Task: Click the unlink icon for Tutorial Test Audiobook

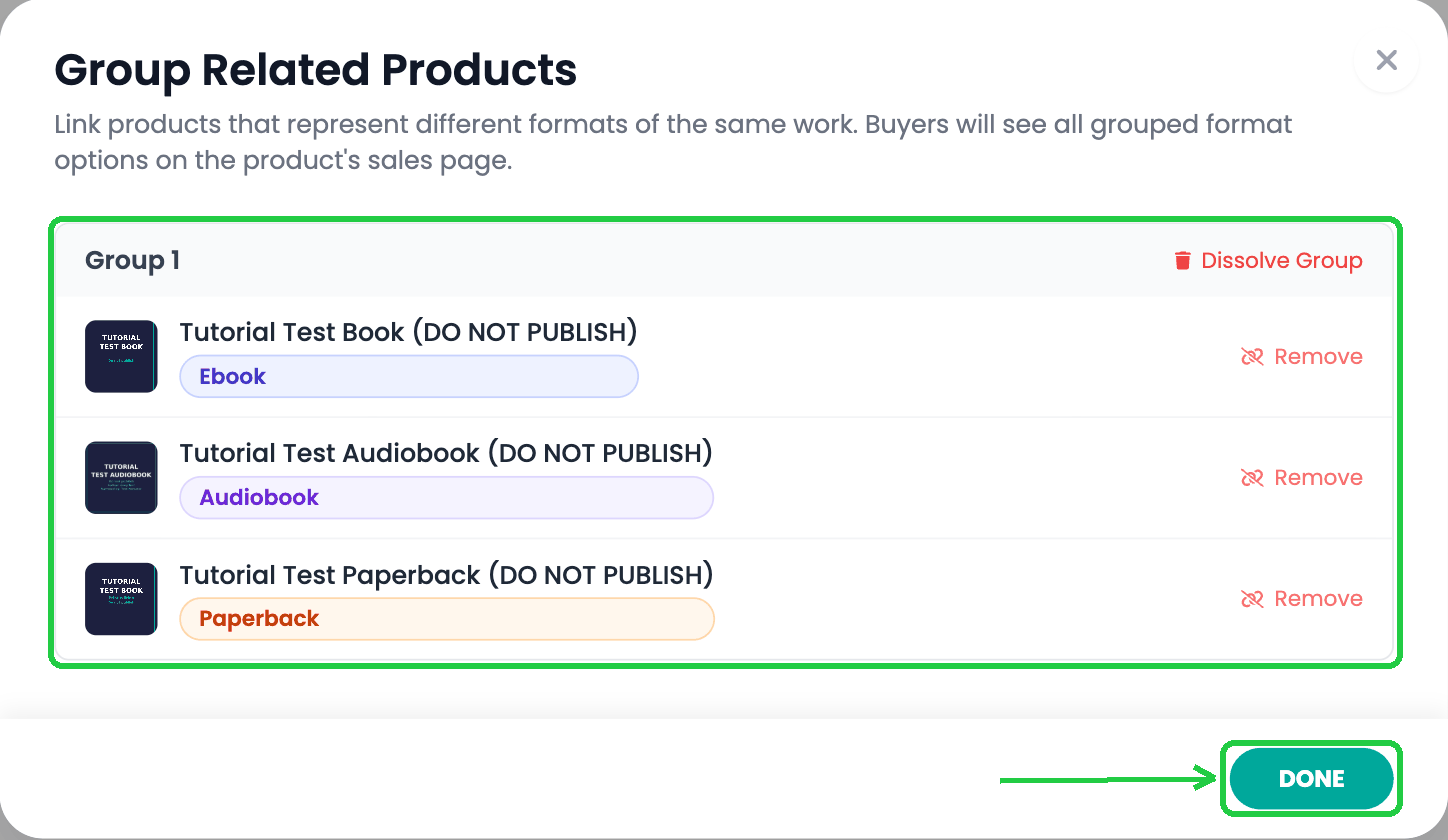Action: (1252, 478)
